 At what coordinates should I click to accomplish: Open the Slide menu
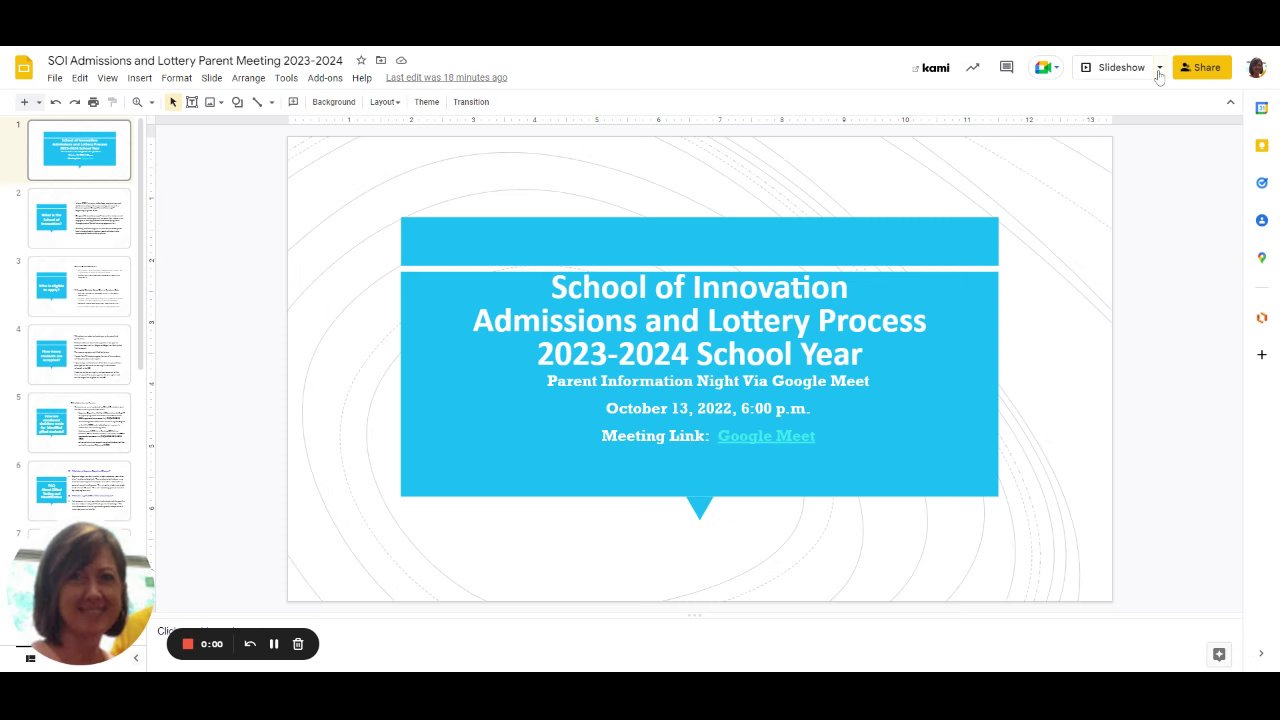[212, 78]
